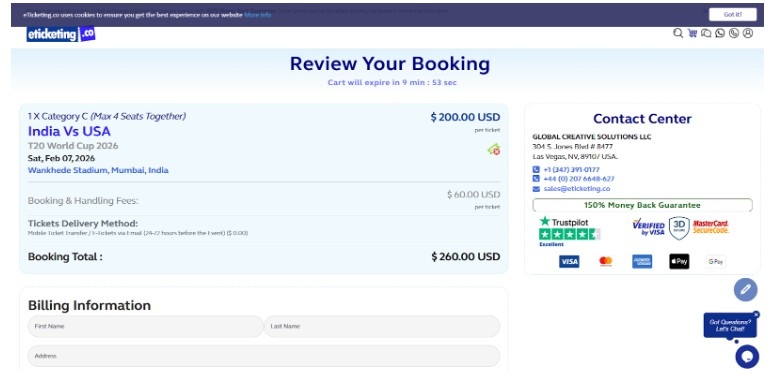Viewport: 772px width, 377px height.
Task: Click the $ 260.00 USD booking total
Action: [466, 256]
